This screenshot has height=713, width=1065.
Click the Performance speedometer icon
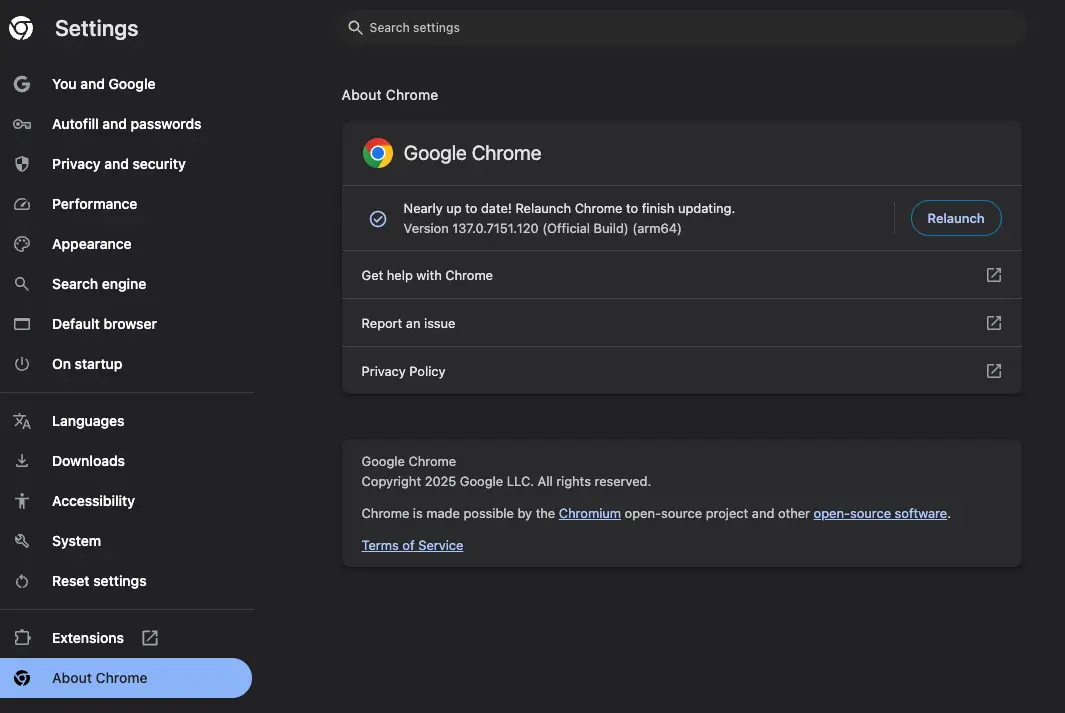click(x=21, y=204)
